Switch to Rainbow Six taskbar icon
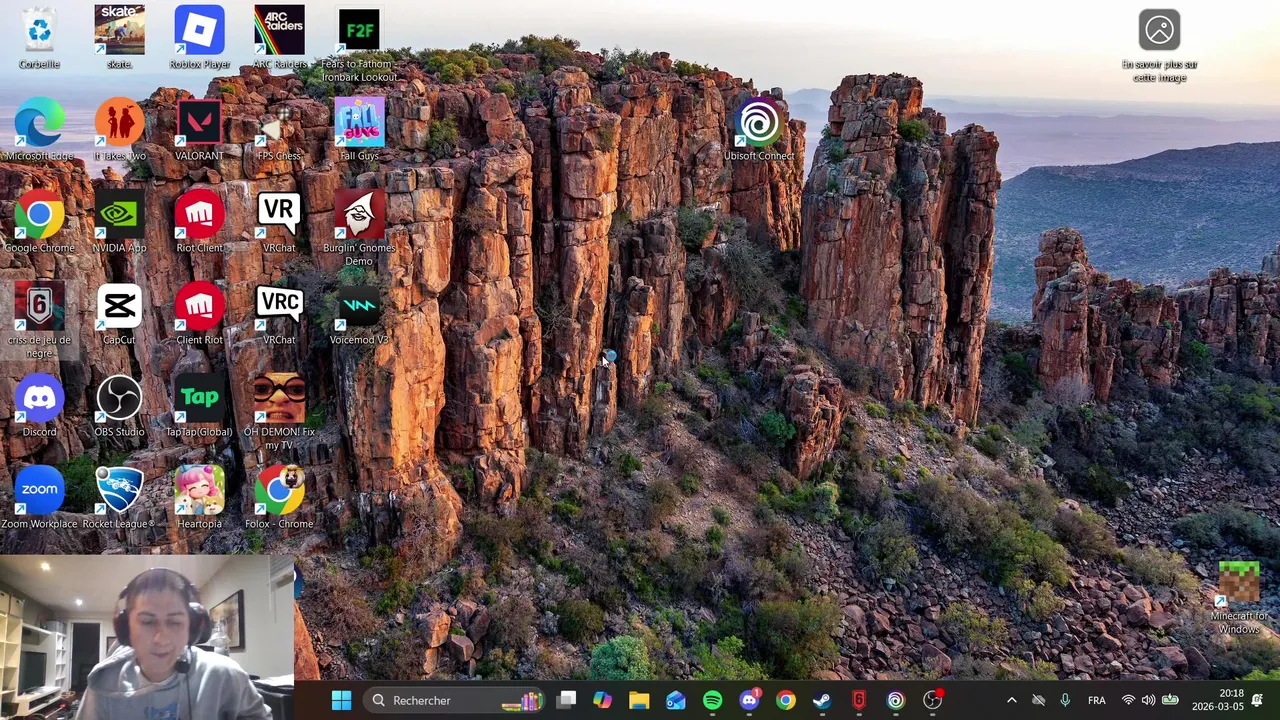Screen dimensions: 1280x720 click(859, 700)
